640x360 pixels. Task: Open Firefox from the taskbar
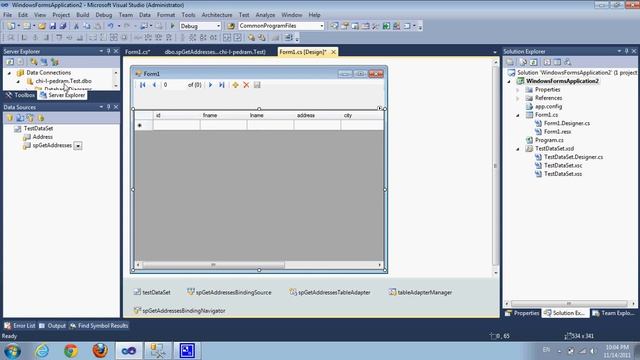[x=100, y=351]
